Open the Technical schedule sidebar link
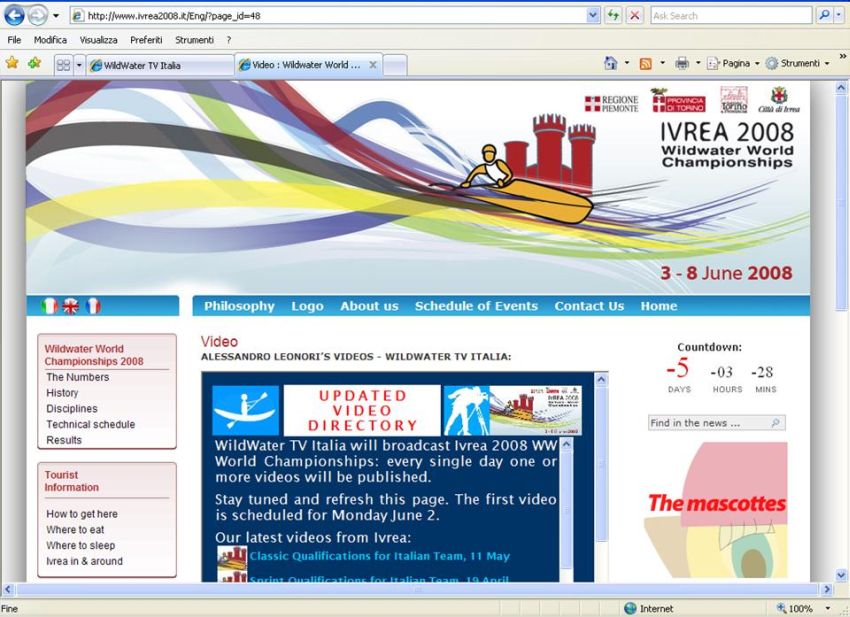Viewport: 850px width, 617px height. pos(91,424)
